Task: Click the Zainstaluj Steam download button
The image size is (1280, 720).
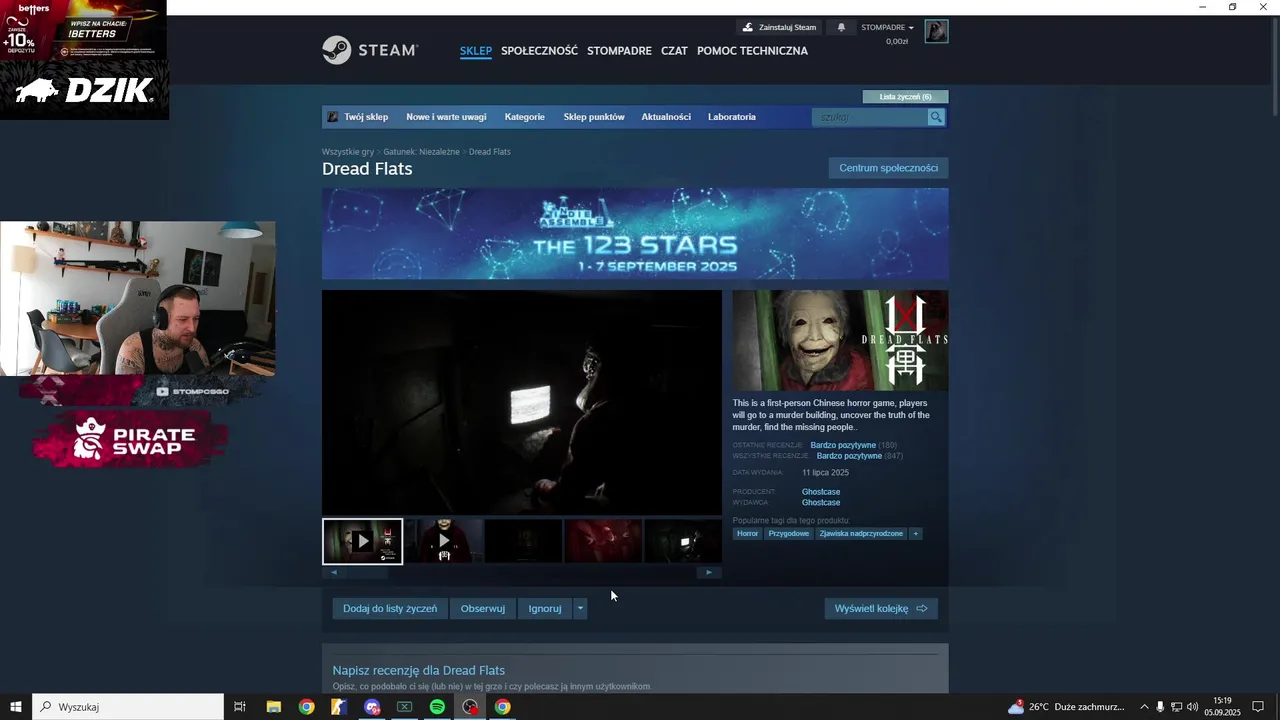Action: [x=779, y=28]
